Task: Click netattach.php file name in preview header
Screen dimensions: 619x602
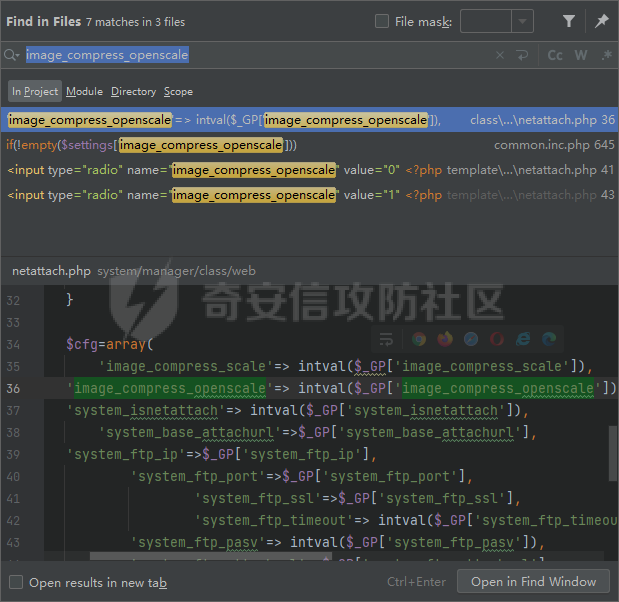Action: (51, 271)
